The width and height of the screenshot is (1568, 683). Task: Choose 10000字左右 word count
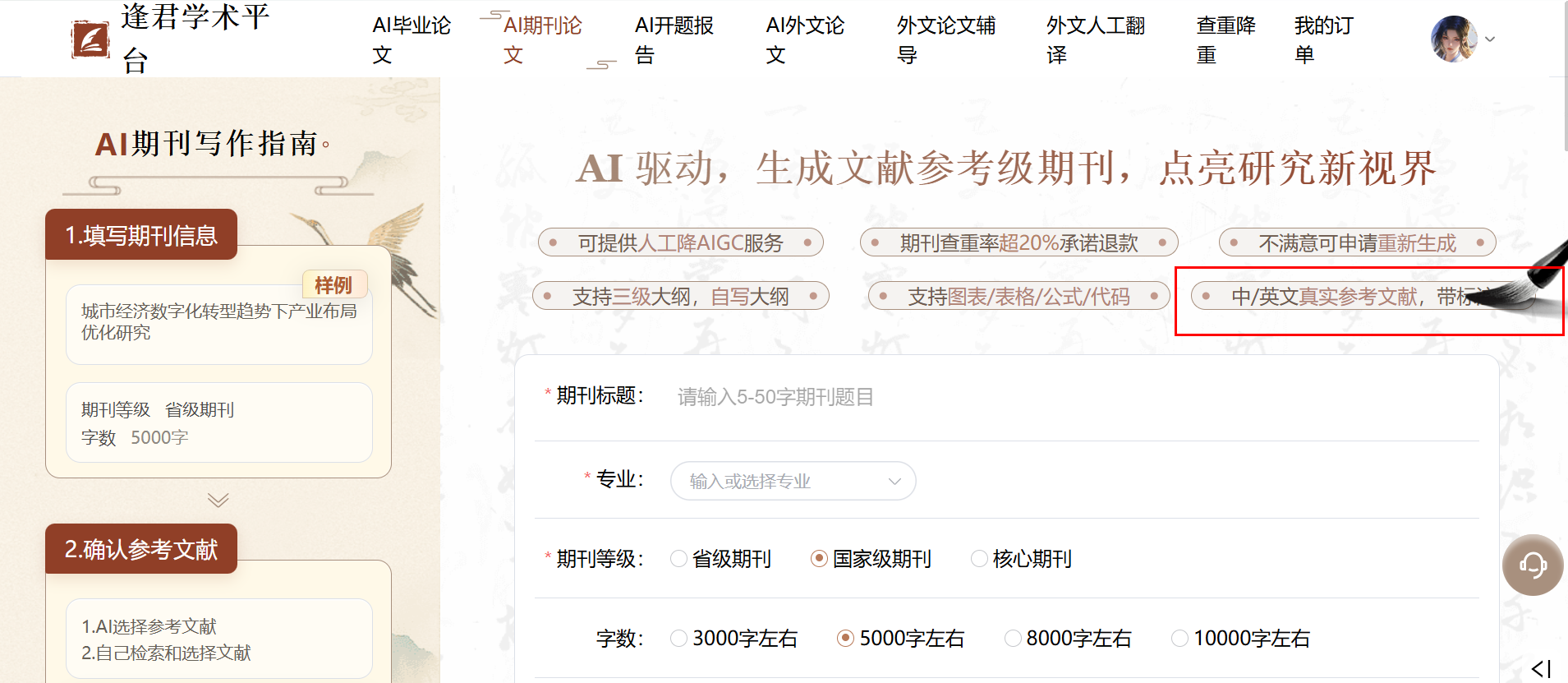[x=1240, y=638]
